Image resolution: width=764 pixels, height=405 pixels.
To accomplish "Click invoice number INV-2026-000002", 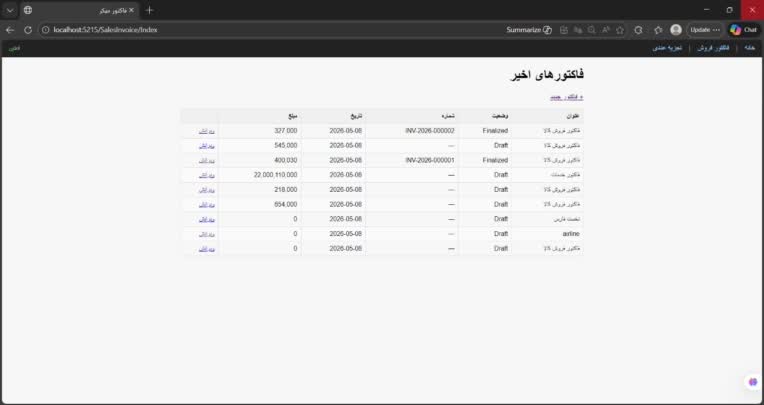I will (430, 131).
